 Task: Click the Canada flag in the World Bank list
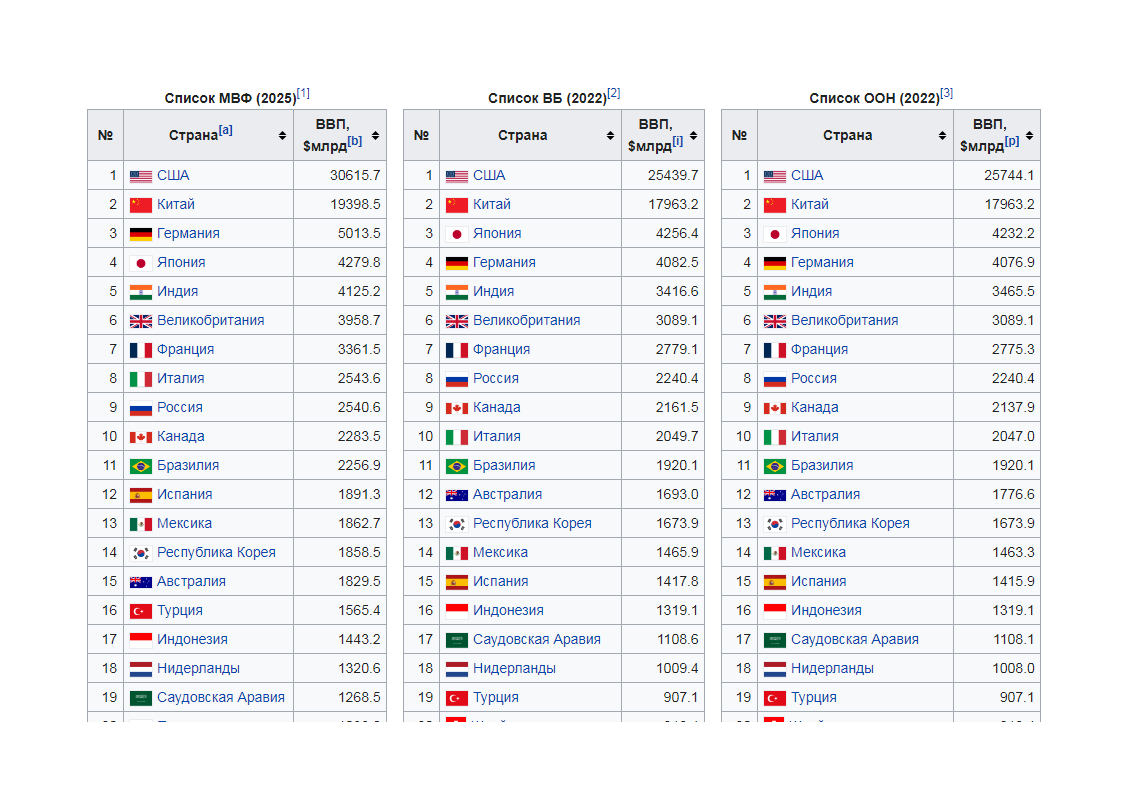(x=456, y=408)
